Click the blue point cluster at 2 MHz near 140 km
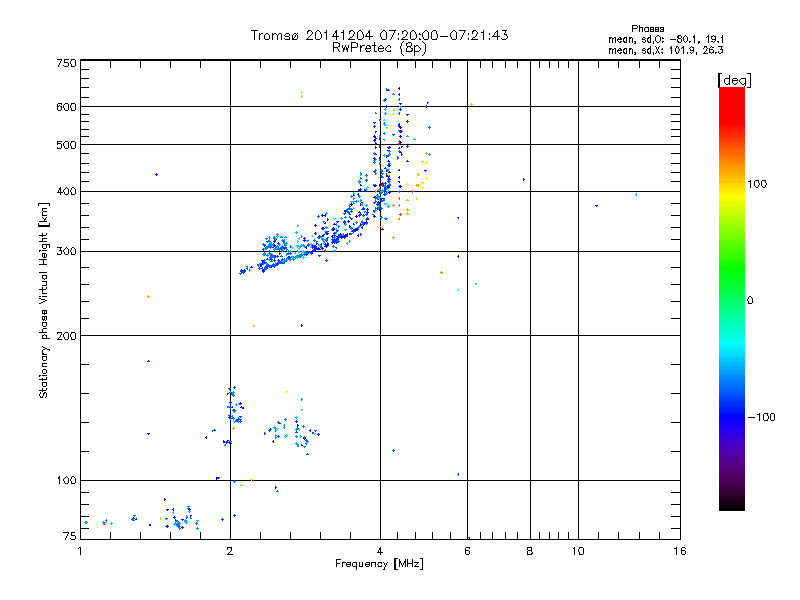 tap(235, 406)
